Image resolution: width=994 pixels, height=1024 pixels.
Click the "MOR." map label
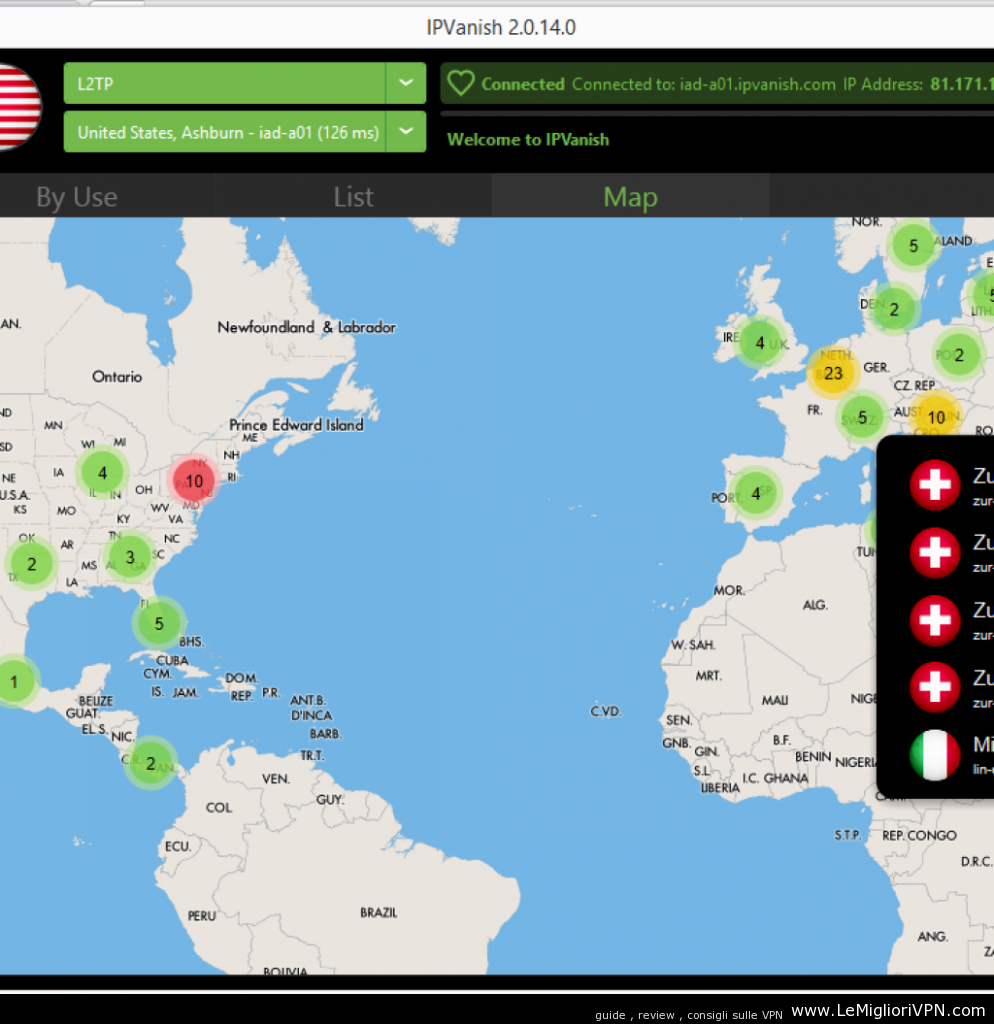pyautogui.click(x=729, y=590)
